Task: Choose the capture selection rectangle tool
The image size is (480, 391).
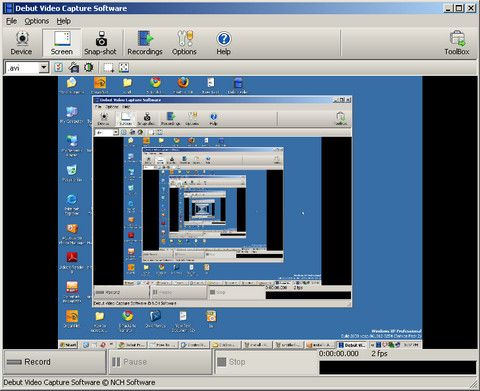Action: (108, 68)
